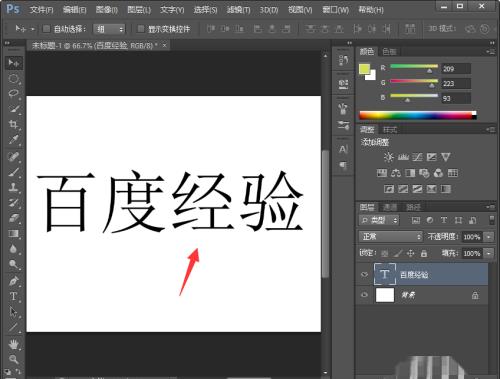The height and width of the screenshot is (379, 500).
Task: Select the Hand tool
Action: [13, 344]
